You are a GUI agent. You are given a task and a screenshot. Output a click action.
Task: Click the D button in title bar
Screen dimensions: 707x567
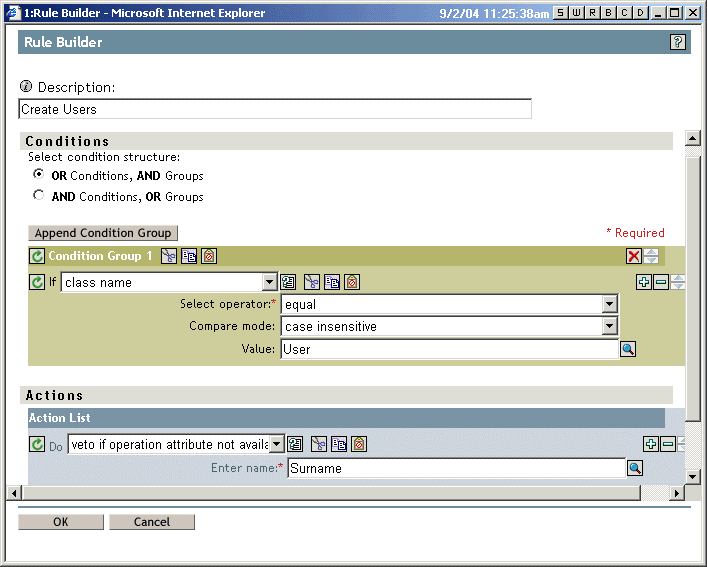pyautogui.click(x=640, y=13)
